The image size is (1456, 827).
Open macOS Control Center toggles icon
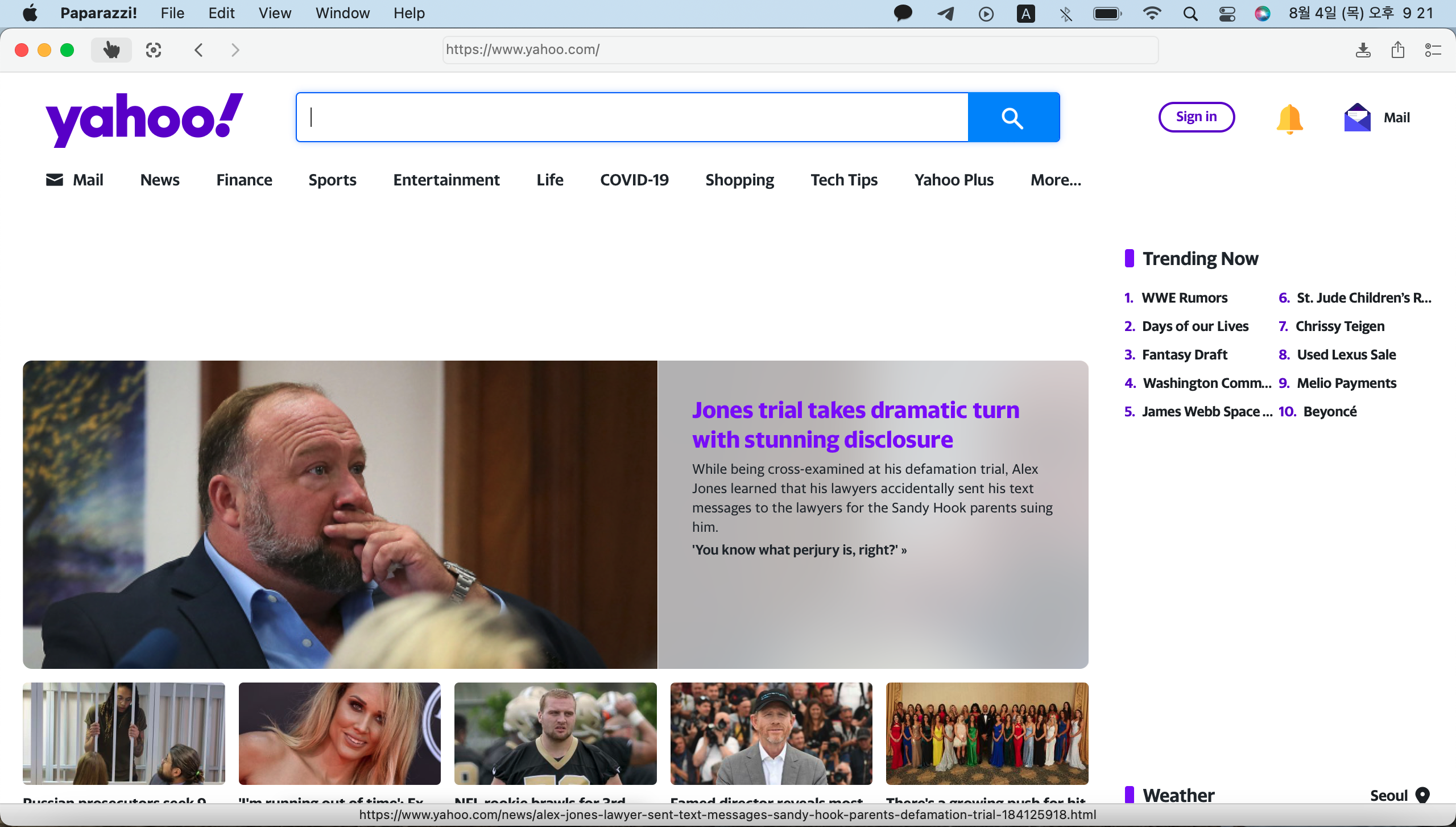[x=1227, y=14]
